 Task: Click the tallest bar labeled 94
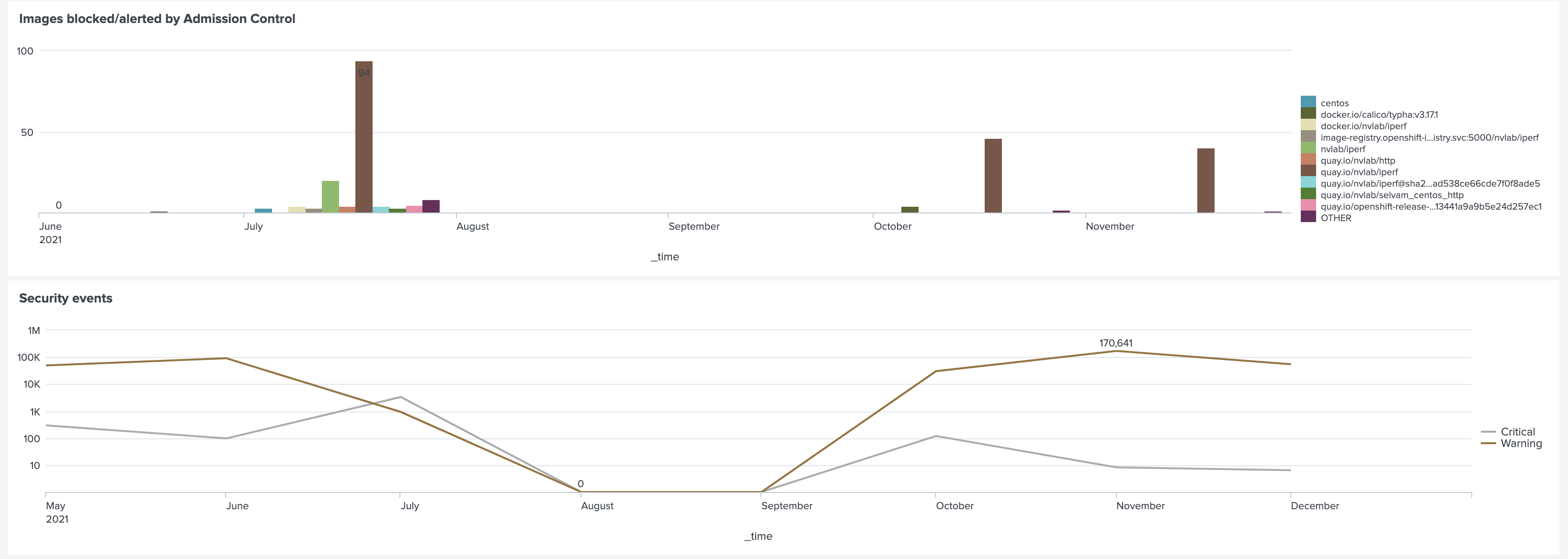tap(364, 137)
